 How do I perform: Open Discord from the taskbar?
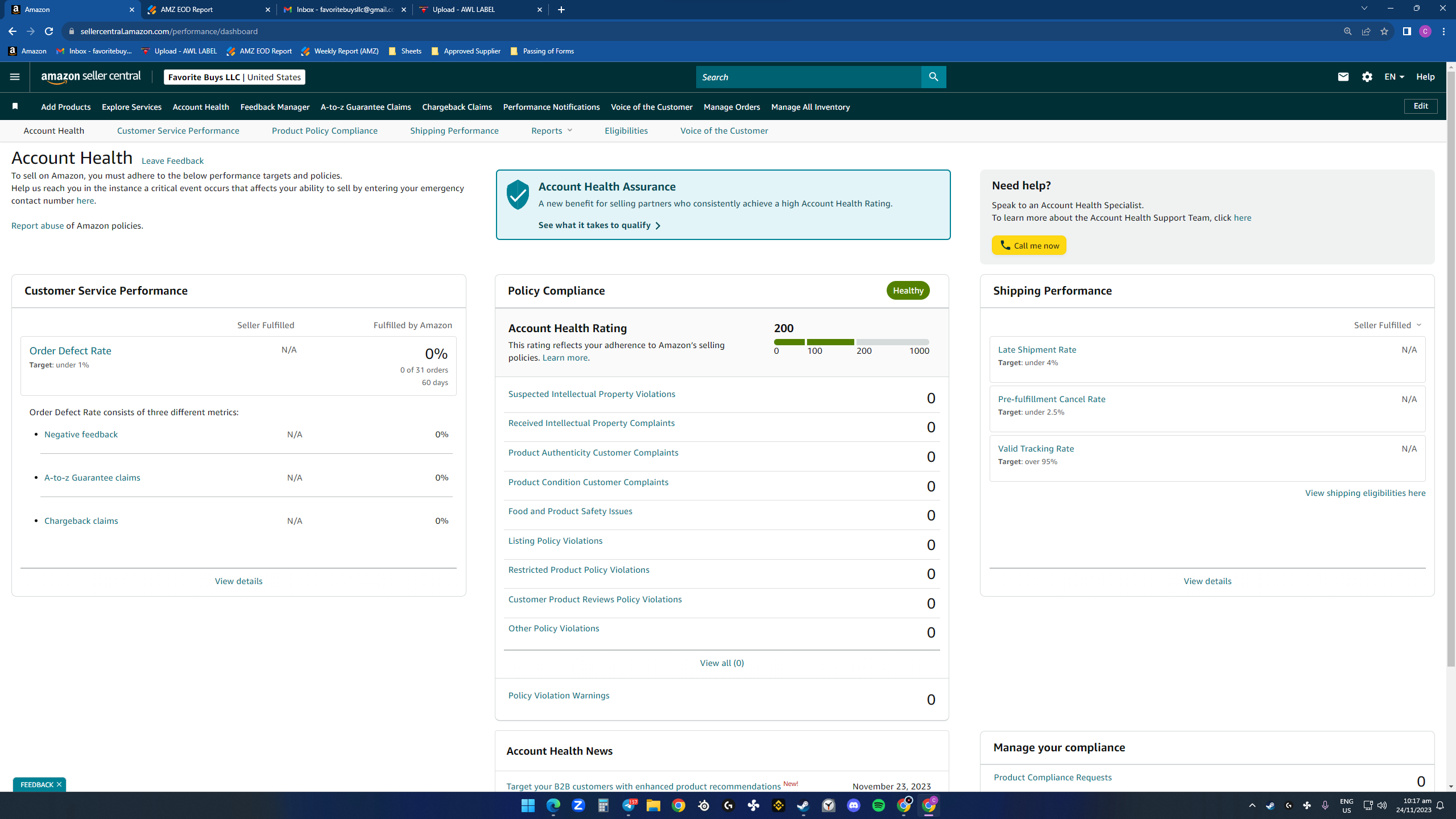tap(854, 805)
